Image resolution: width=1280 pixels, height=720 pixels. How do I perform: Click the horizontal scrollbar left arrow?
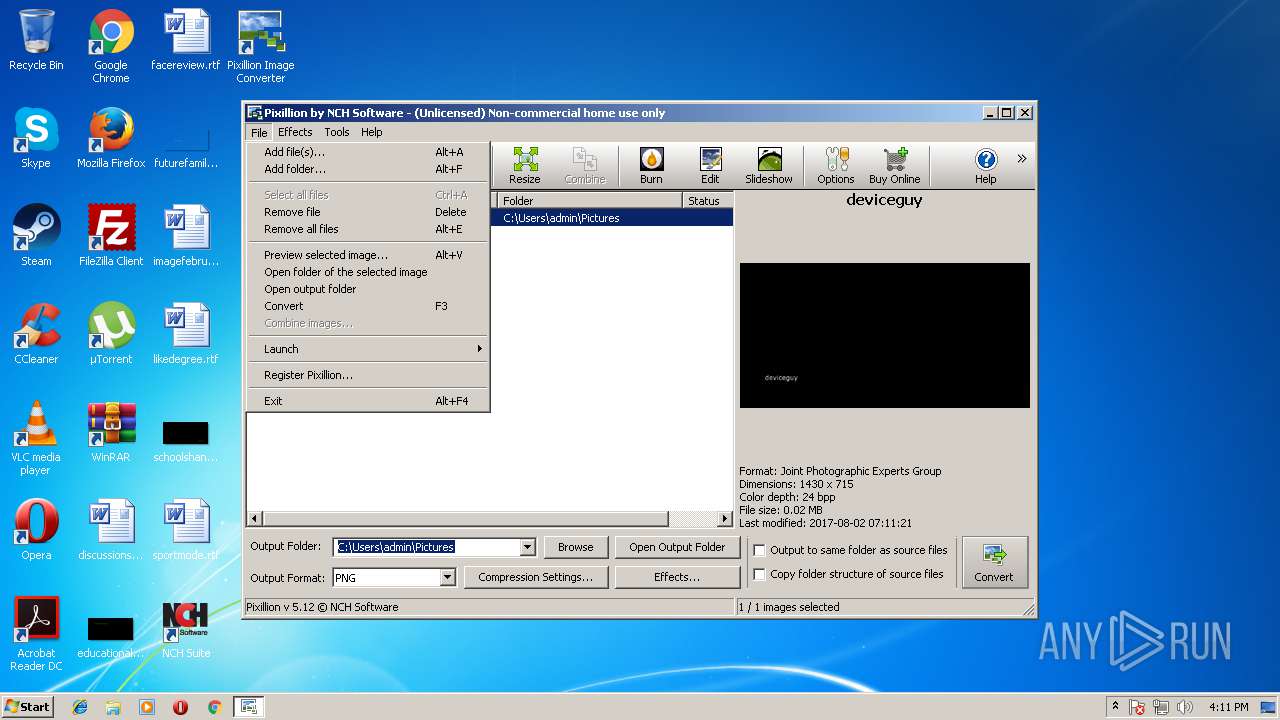255,519
